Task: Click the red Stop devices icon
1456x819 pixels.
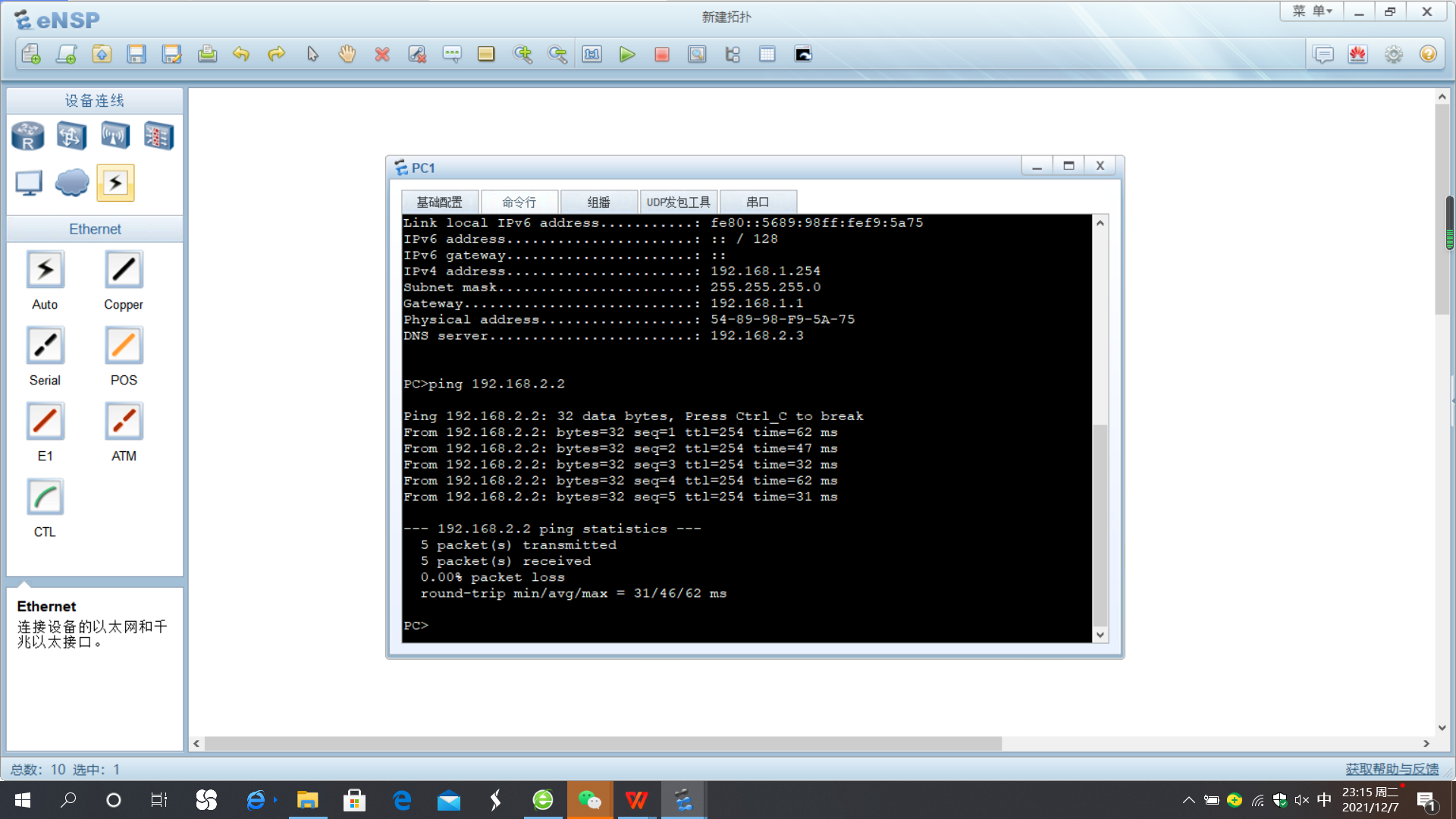Action: (661, 55)
